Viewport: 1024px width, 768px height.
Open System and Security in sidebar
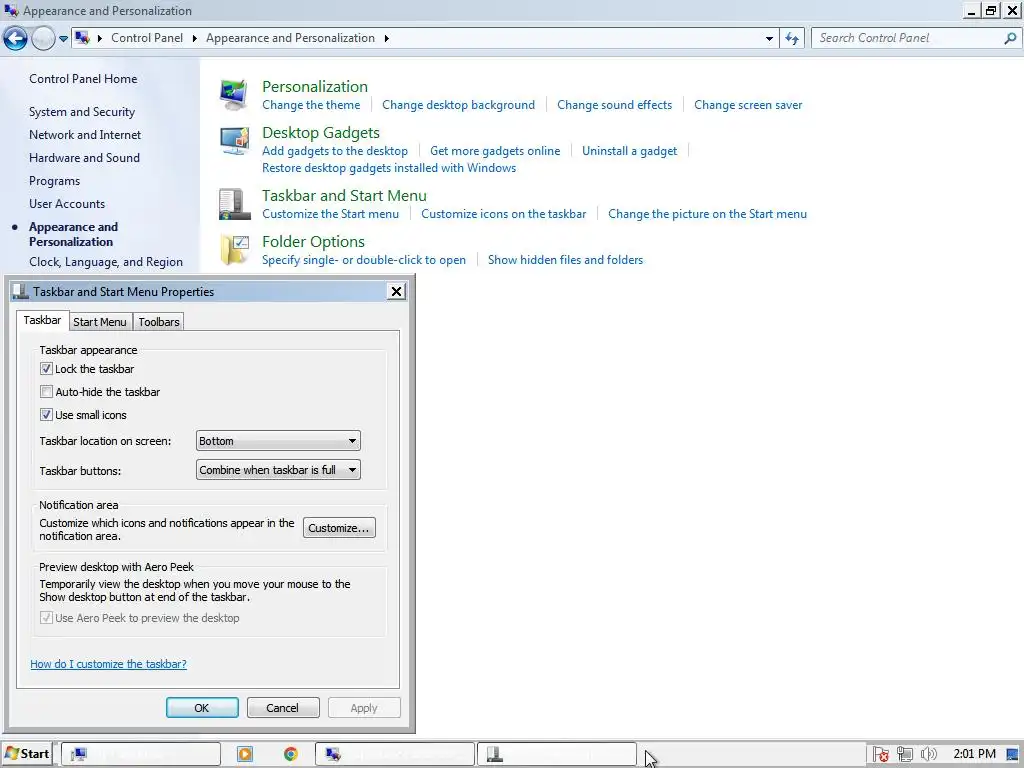tap(82, 112)
